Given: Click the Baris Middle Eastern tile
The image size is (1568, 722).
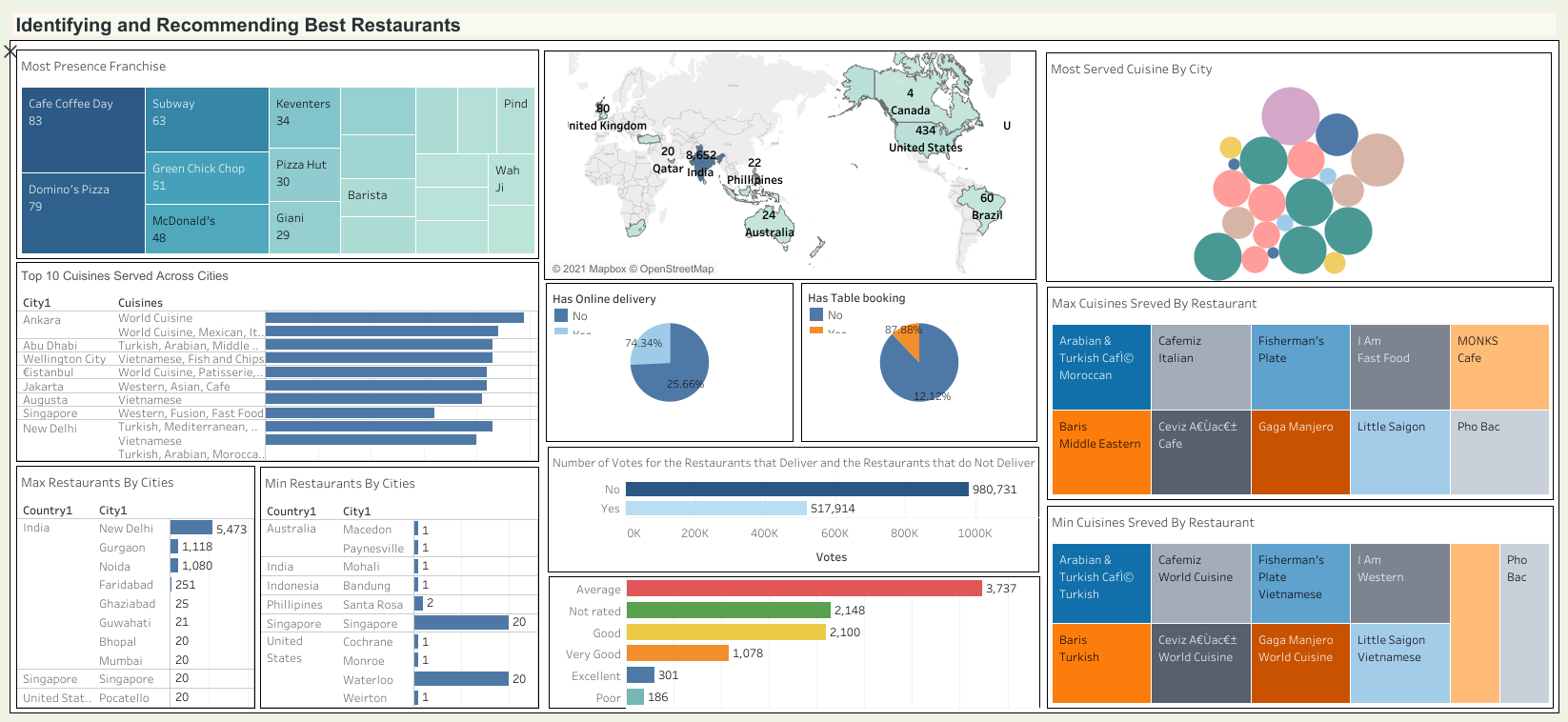Looking at the screenshot, I should point(1101,452).
